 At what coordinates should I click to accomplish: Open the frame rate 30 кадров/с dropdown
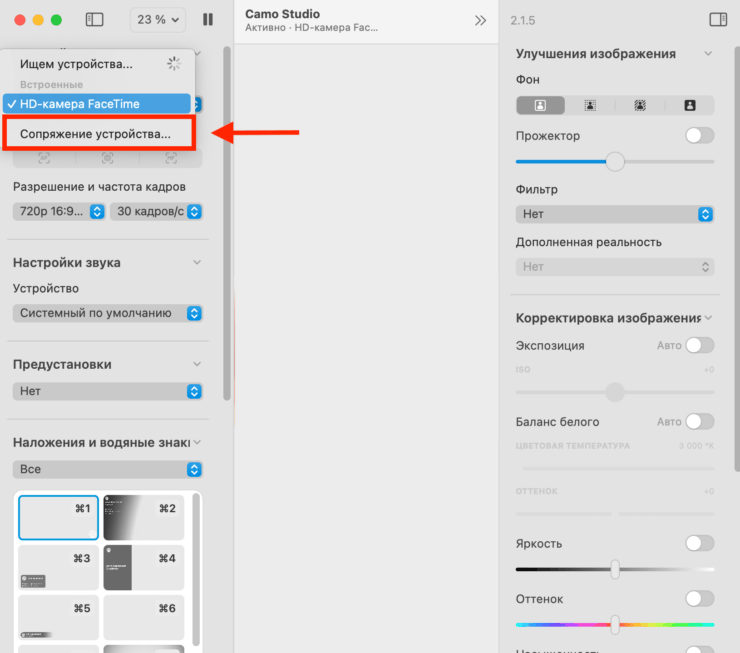pyautogui.click(x=156, y=212)
